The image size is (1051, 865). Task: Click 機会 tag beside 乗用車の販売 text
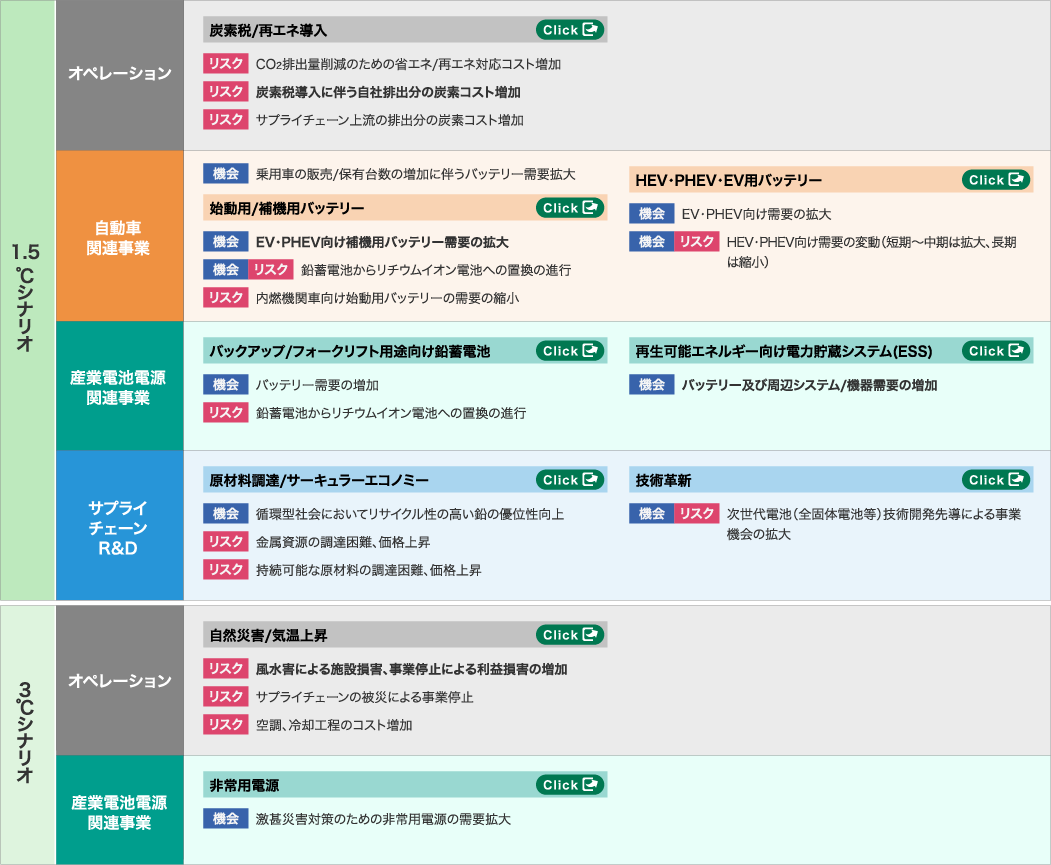click(x=226, y=174)
